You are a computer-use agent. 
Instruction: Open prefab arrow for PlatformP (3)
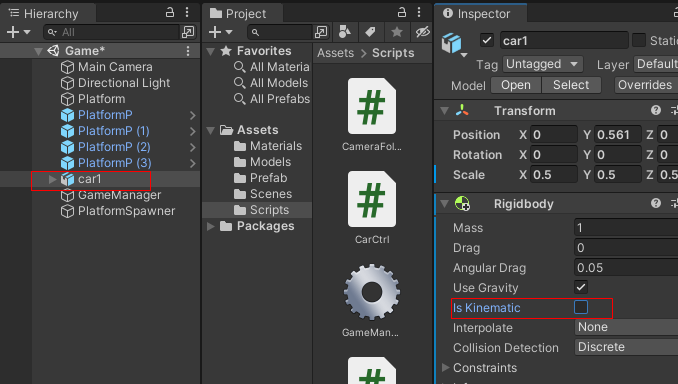pyautogui.click(x=193, y=163)
